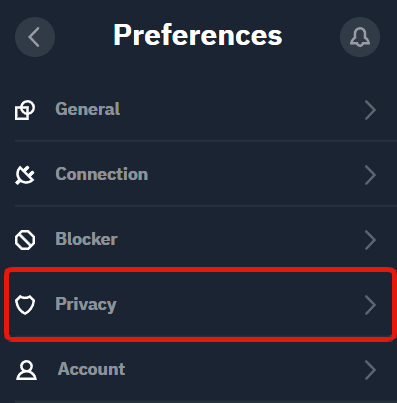397x403 pixels.
Task: Expand General with its chevron arrow
Action: coord(370,110)
